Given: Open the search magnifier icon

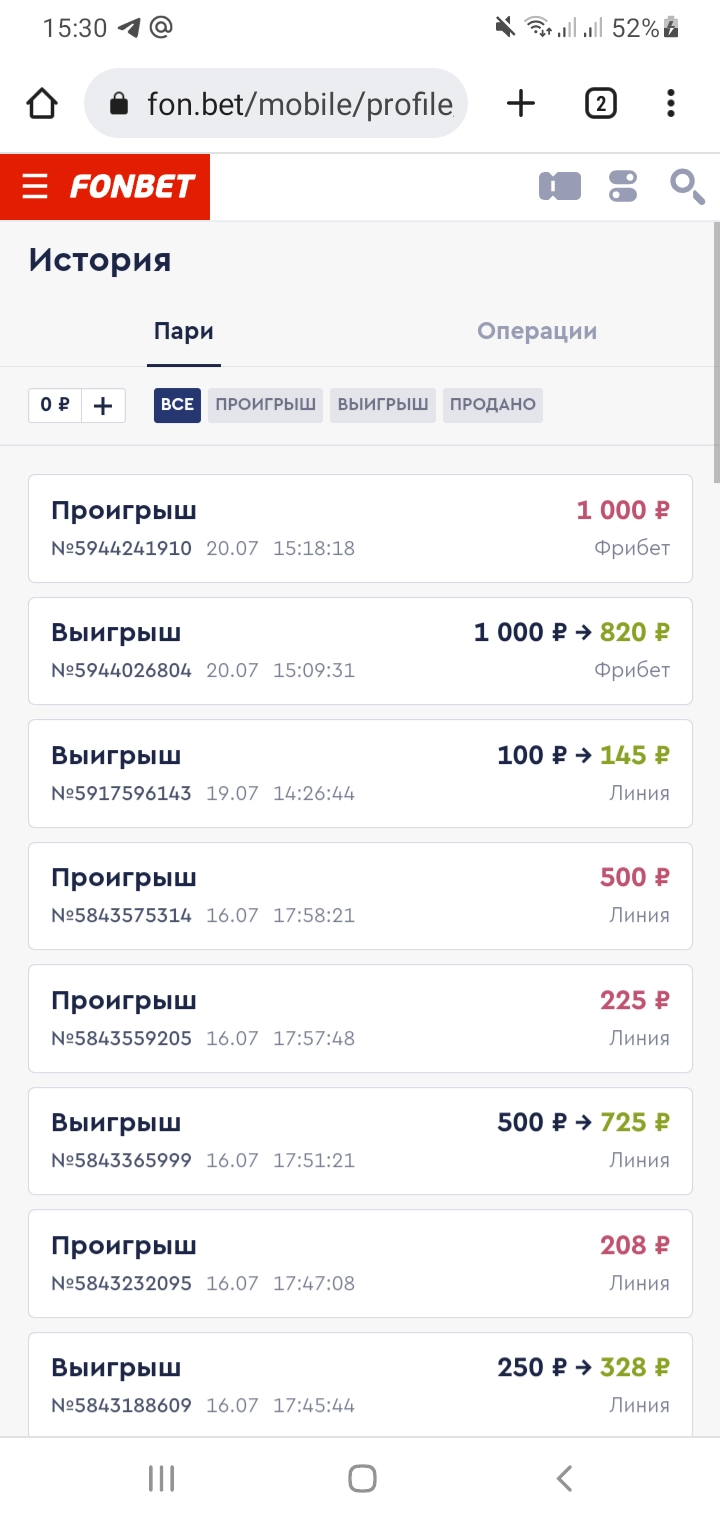Looking at the screenshot, I should [687, 186].
